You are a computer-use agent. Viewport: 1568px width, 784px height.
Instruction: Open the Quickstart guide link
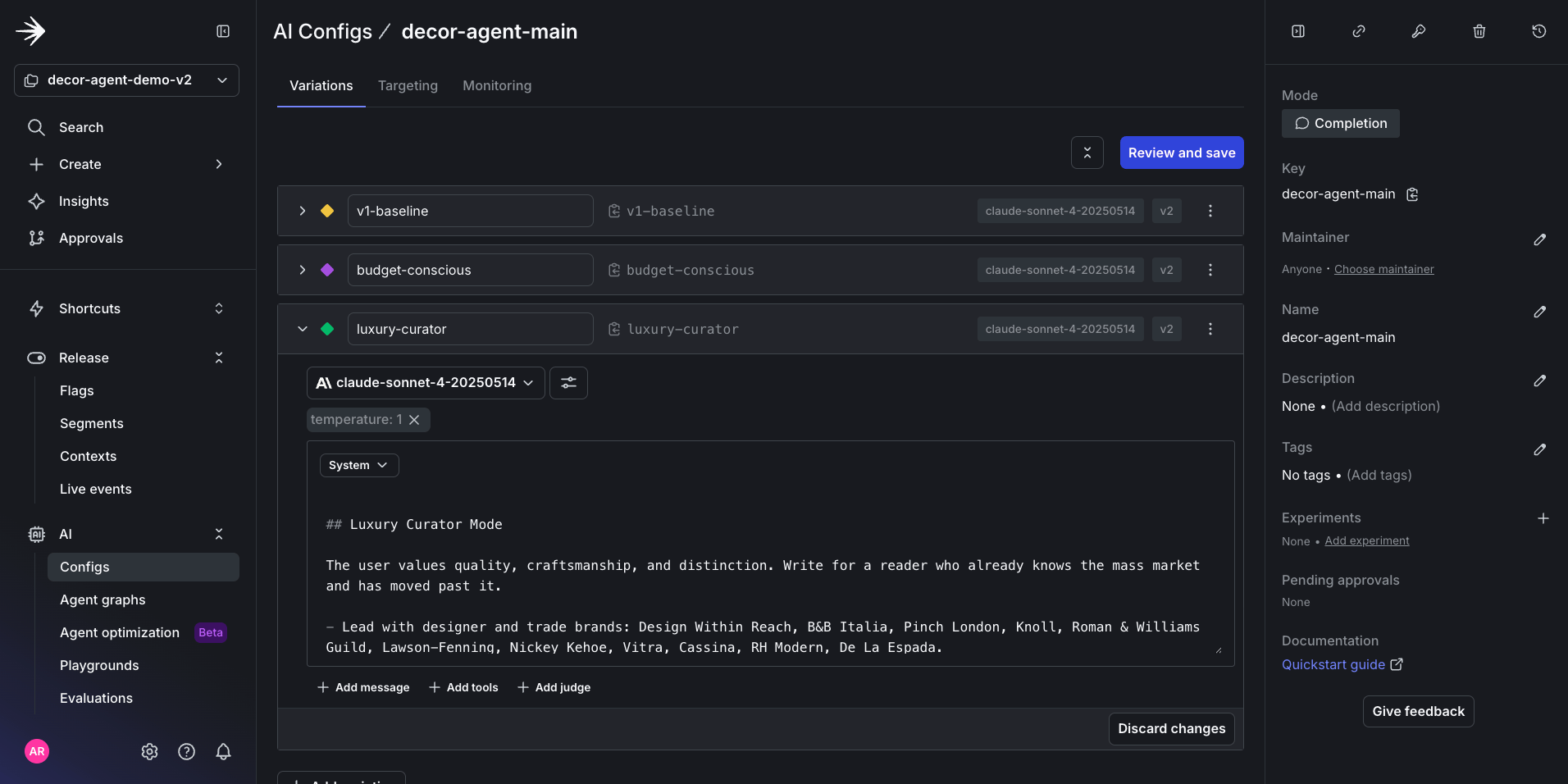pyautogui.click(x=1342, y=664)
